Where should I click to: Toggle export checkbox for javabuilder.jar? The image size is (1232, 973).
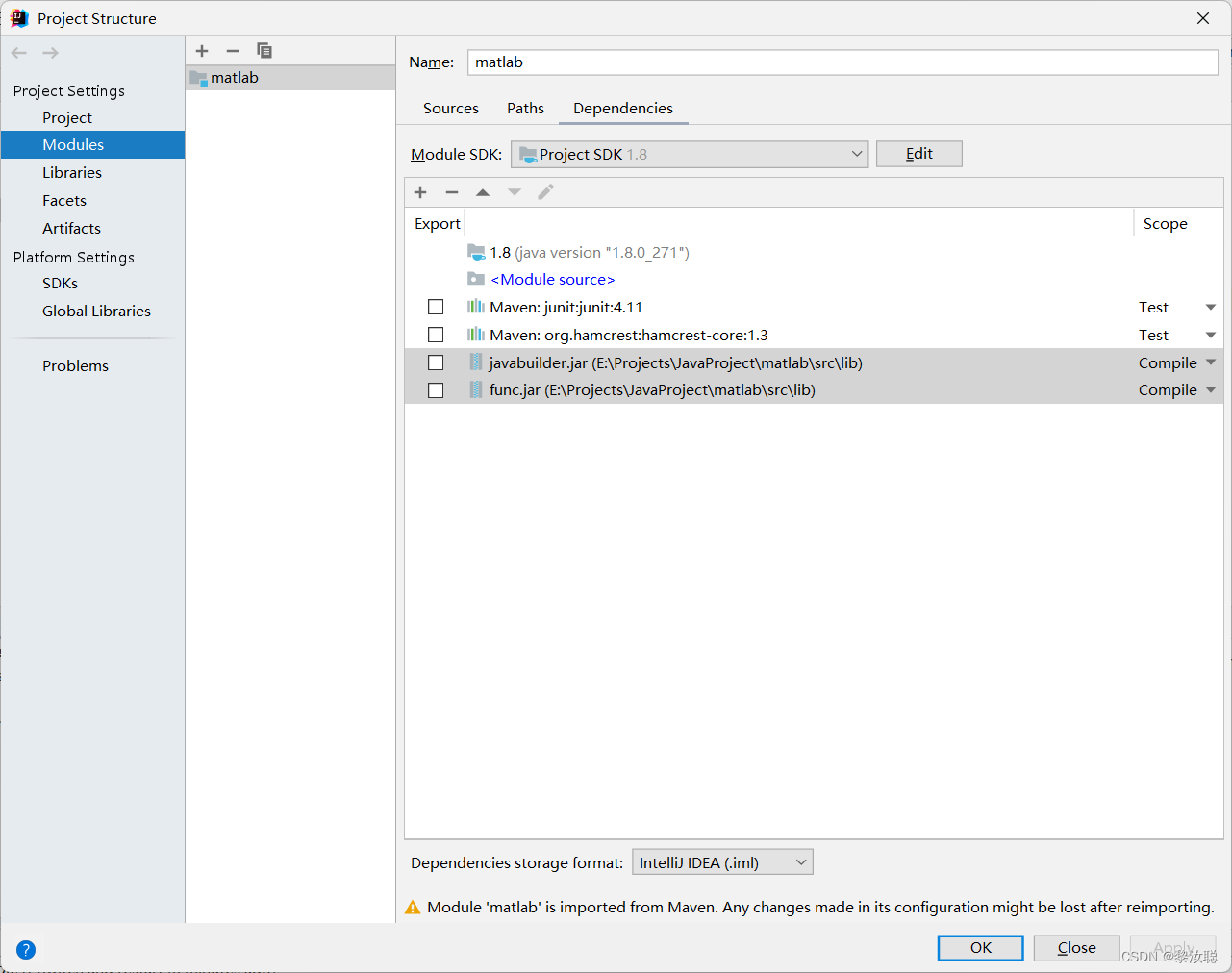[x=436, y=362]
